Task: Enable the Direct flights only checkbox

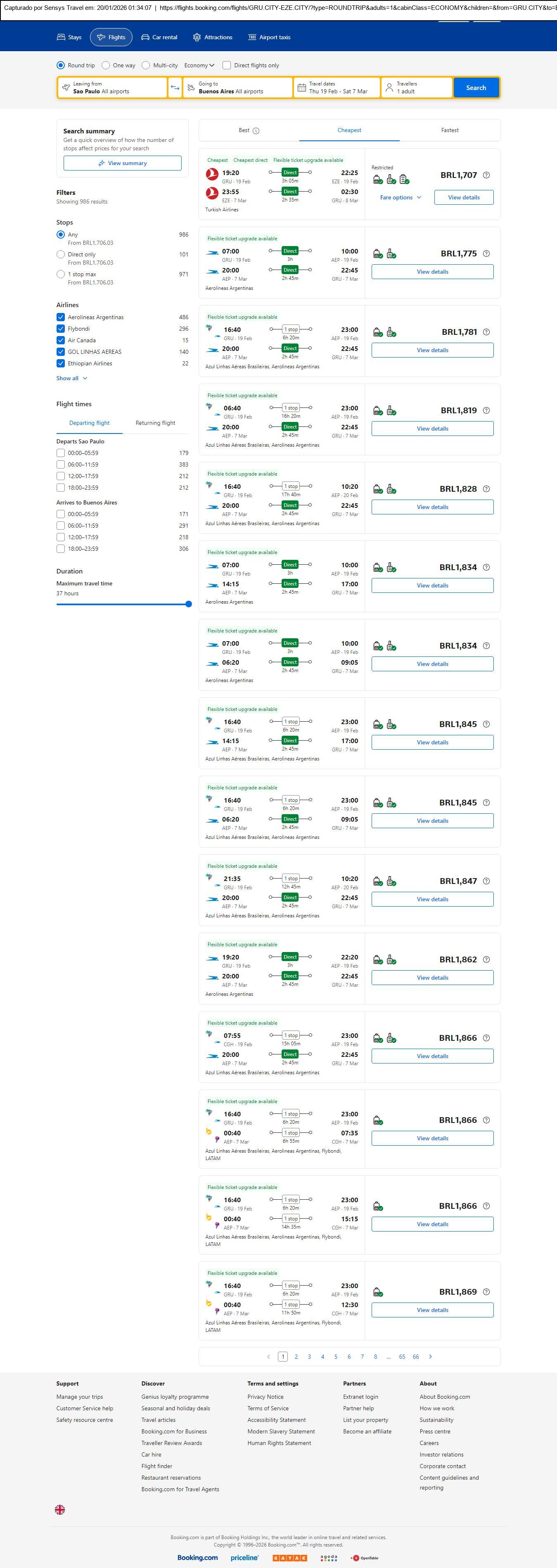Action: 226,65
